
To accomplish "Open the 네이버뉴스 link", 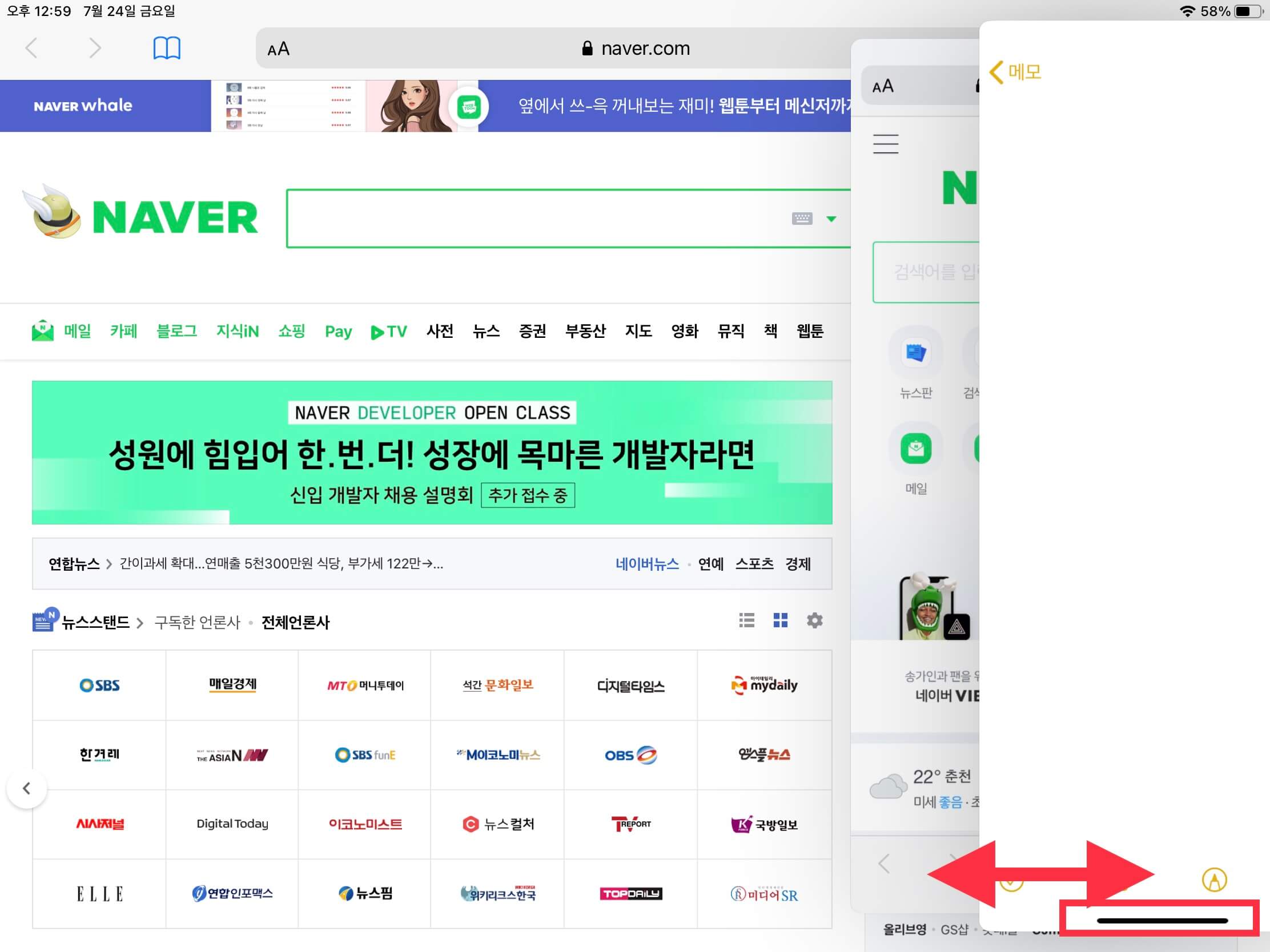I will click(646, 564).
